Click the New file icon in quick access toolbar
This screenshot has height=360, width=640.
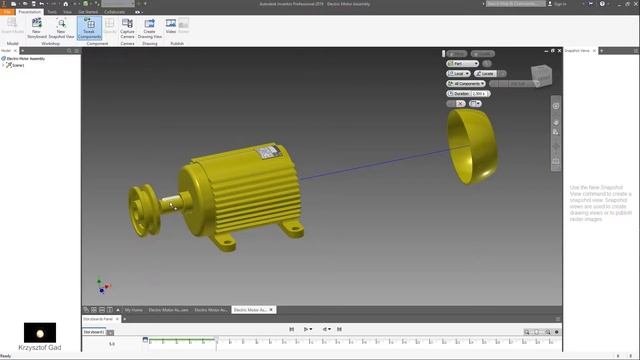pyautogui.click(x=13, y=4)
